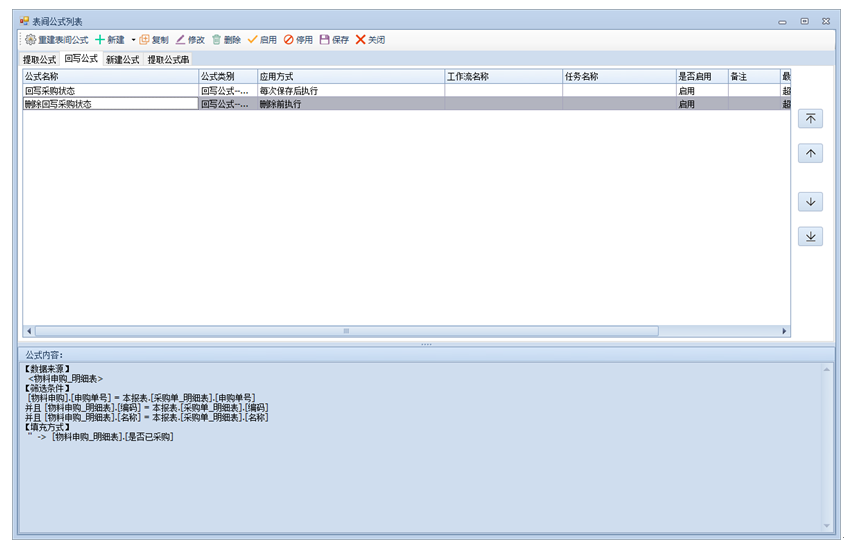Click the 启用 checkmark icon
Image resolution: width=844 pixels, height=548 pixels.
coord(252,40)
